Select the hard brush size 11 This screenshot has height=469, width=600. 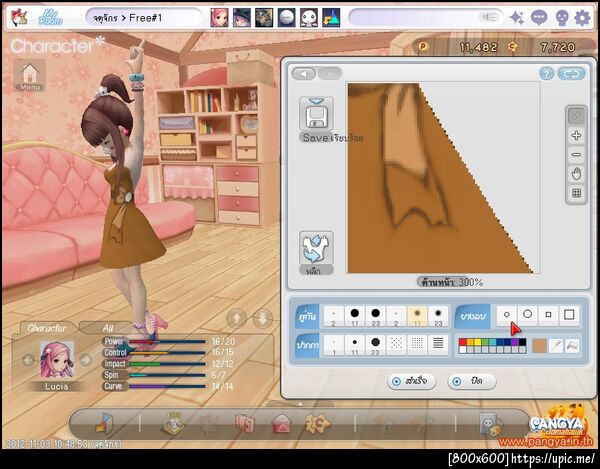(x=355, y=316)
